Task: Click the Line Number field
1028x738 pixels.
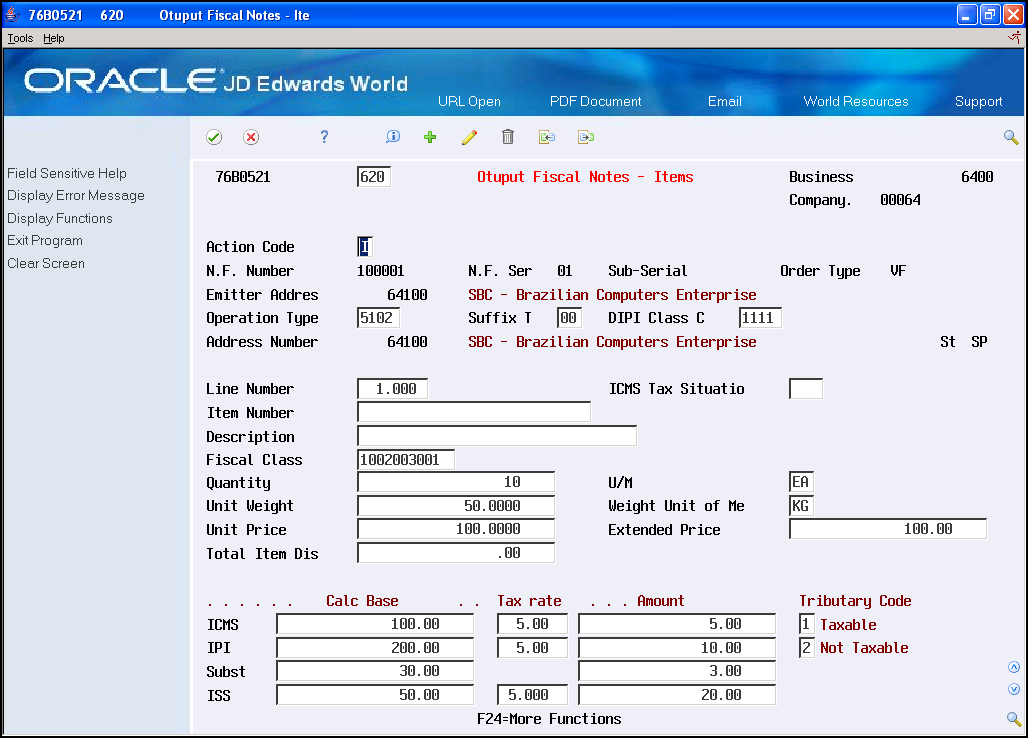Action: 392,389
